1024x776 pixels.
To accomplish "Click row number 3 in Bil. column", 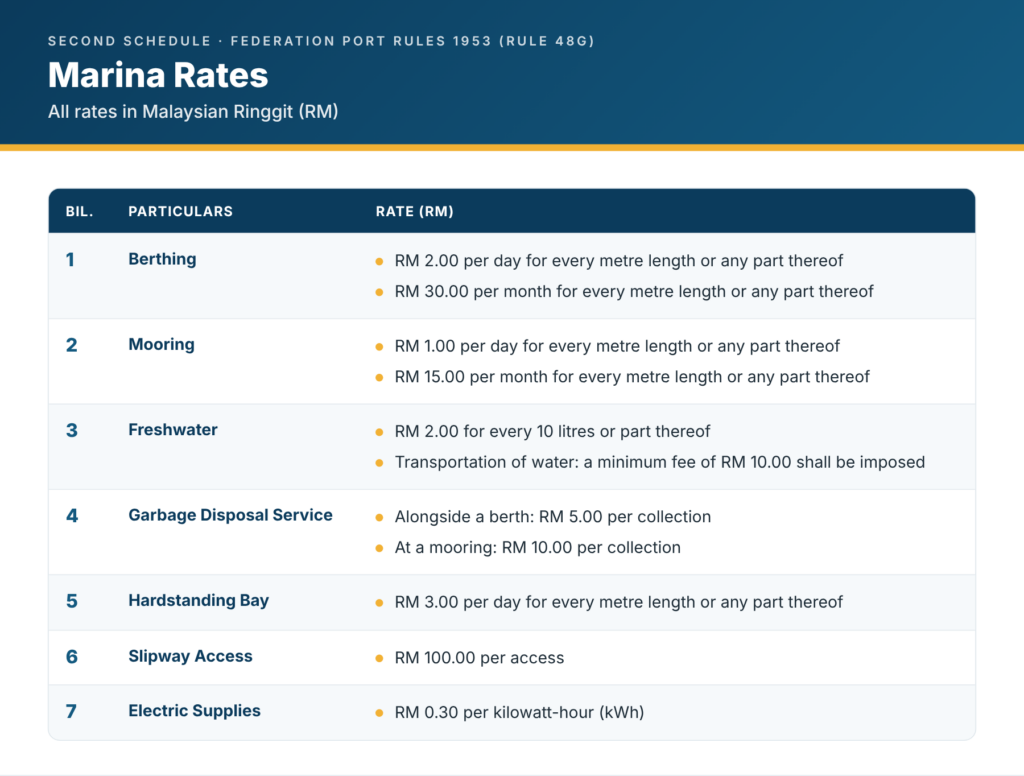I will (x=72, y=430).
